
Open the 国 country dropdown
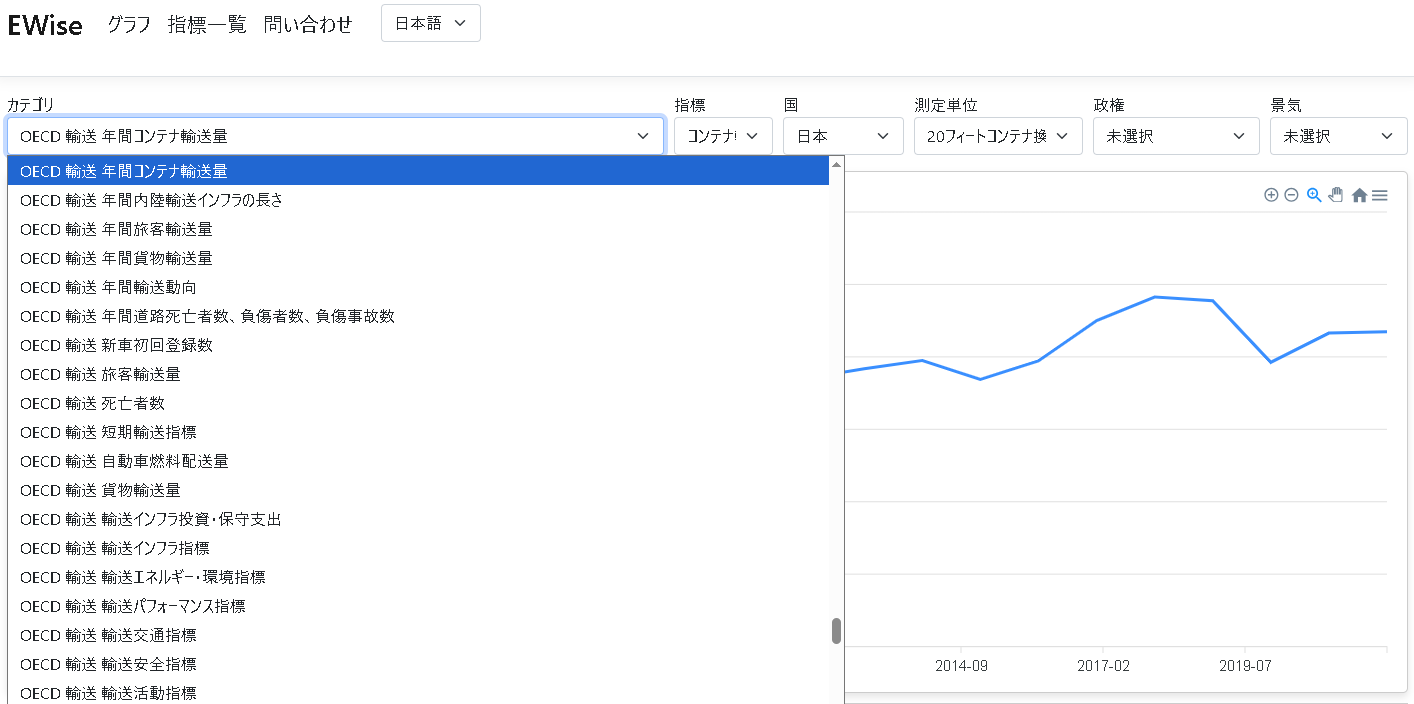coord(843,136)
